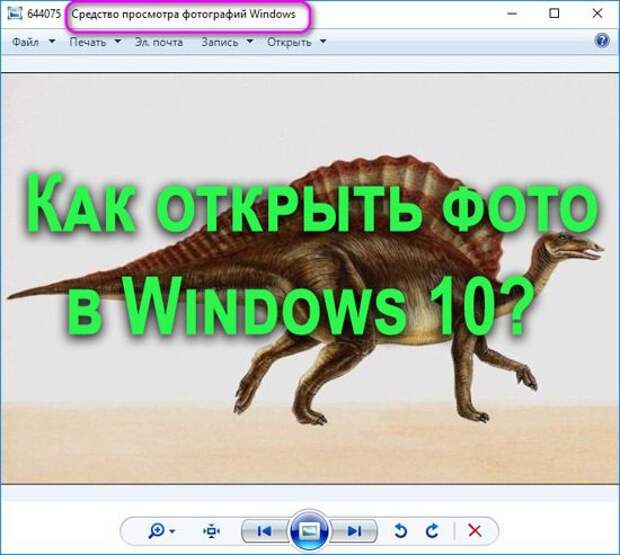Click the photo viewer window icon
This screenshot has height=555, width=620.
click(15, 13)
